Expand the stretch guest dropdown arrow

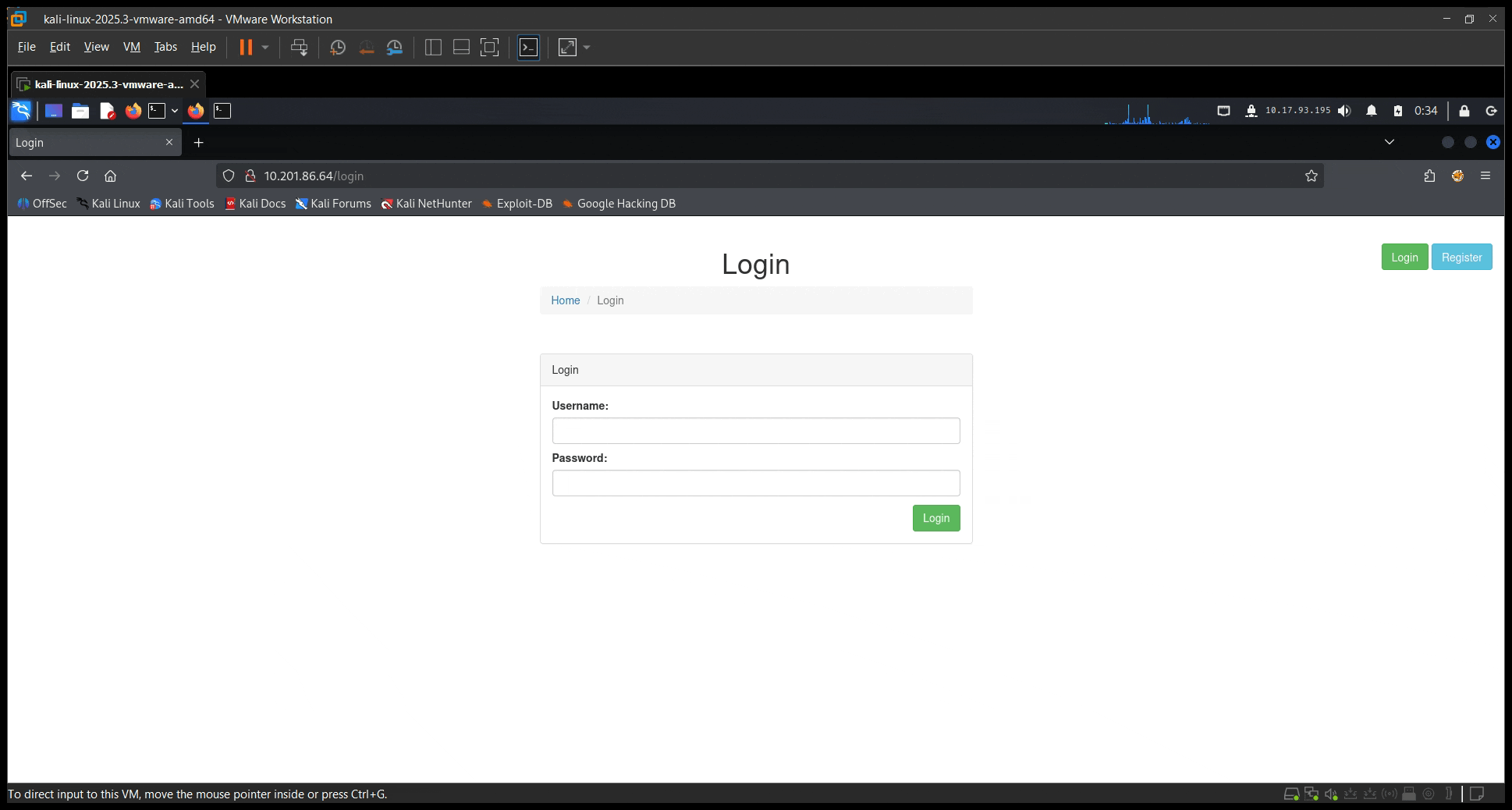pyautogui.click(x=587, y=48)
